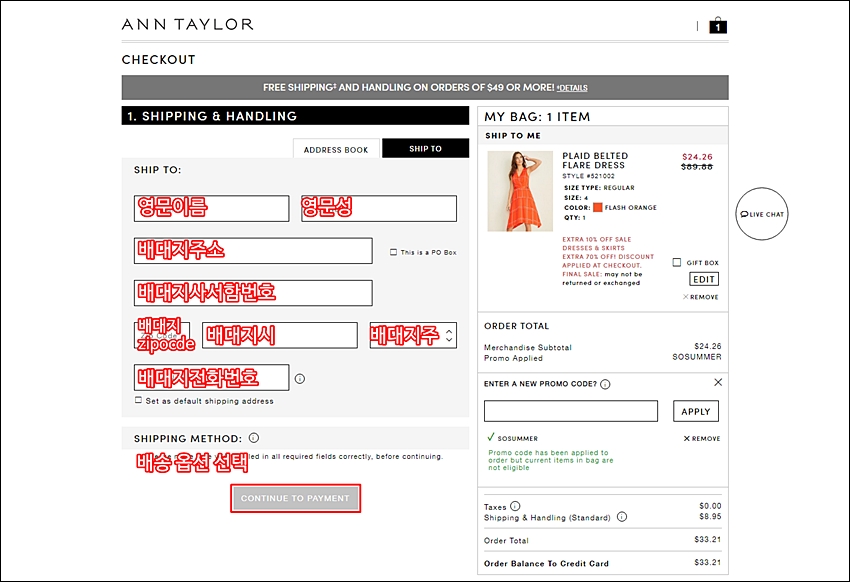Focus the first name field

coord(211,209)
